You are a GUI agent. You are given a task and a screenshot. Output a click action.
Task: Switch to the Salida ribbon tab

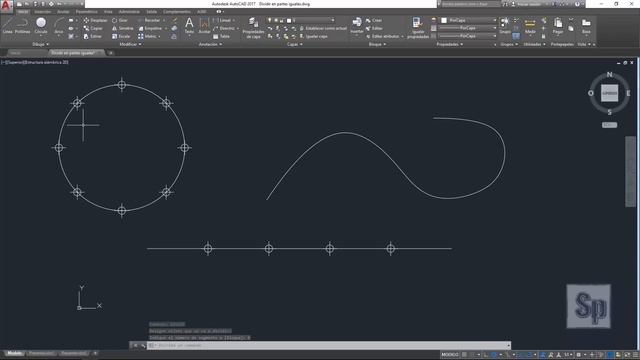click(151, 12)
